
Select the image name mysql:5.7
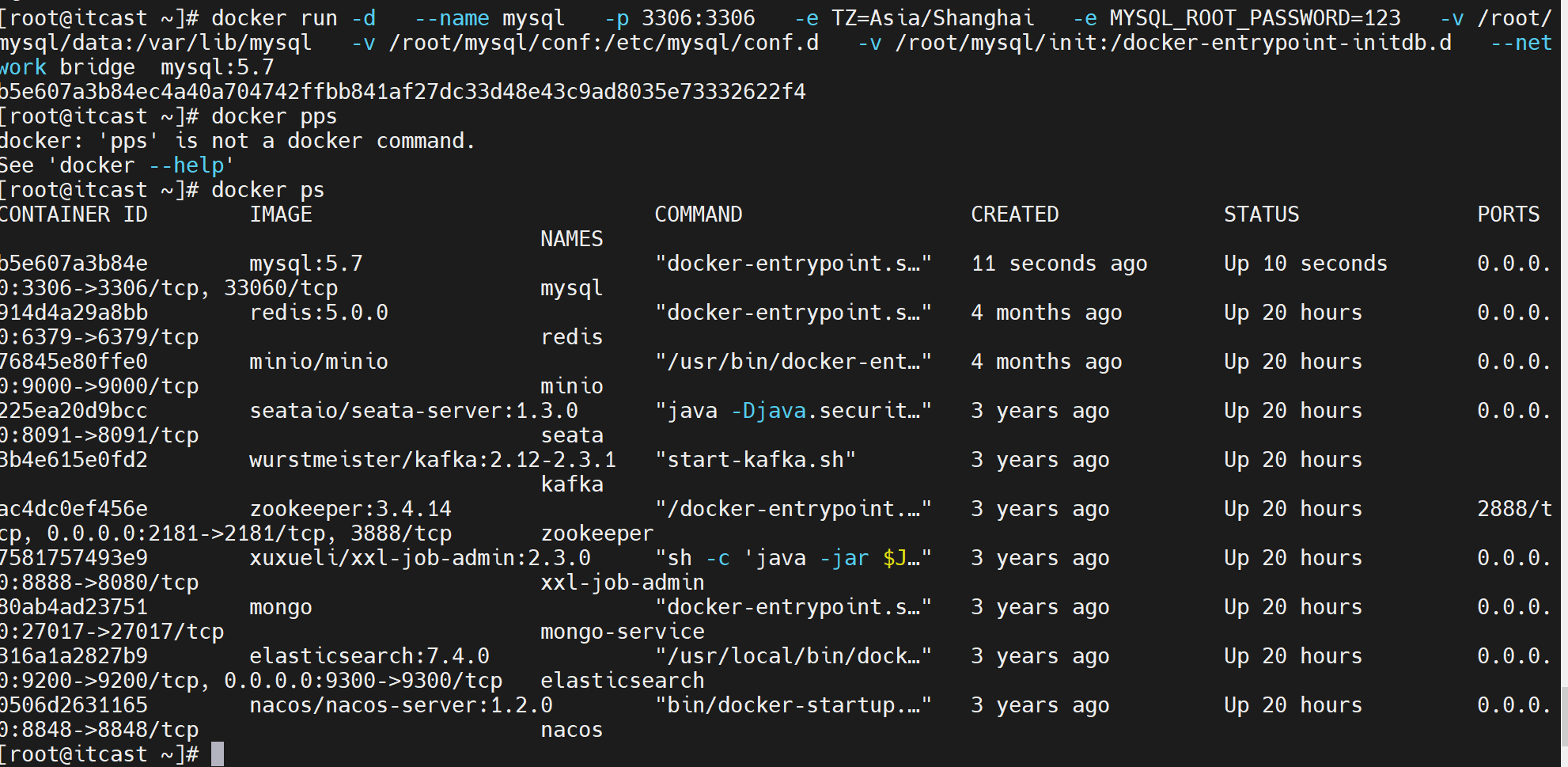tap(306, 263)
